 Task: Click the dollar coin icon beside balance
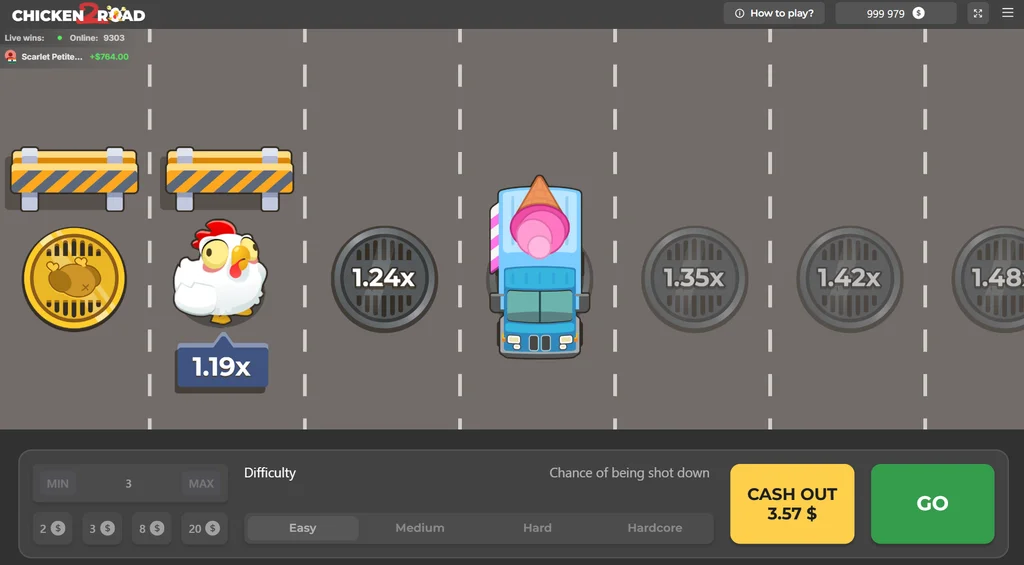(918, 13)
